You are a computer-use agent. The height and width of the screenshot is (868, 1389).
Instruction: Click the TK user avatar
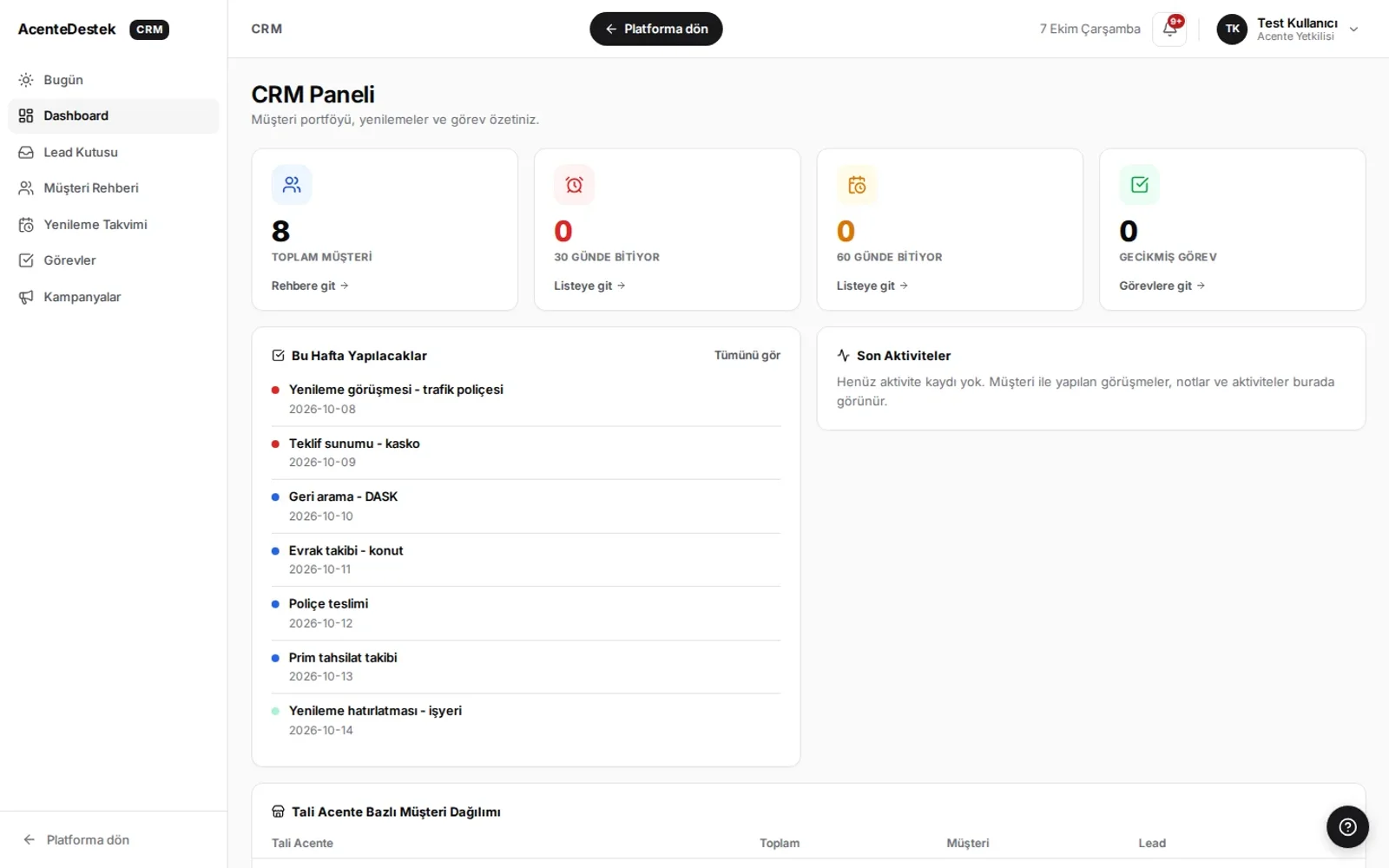(x=1232, y=29)
